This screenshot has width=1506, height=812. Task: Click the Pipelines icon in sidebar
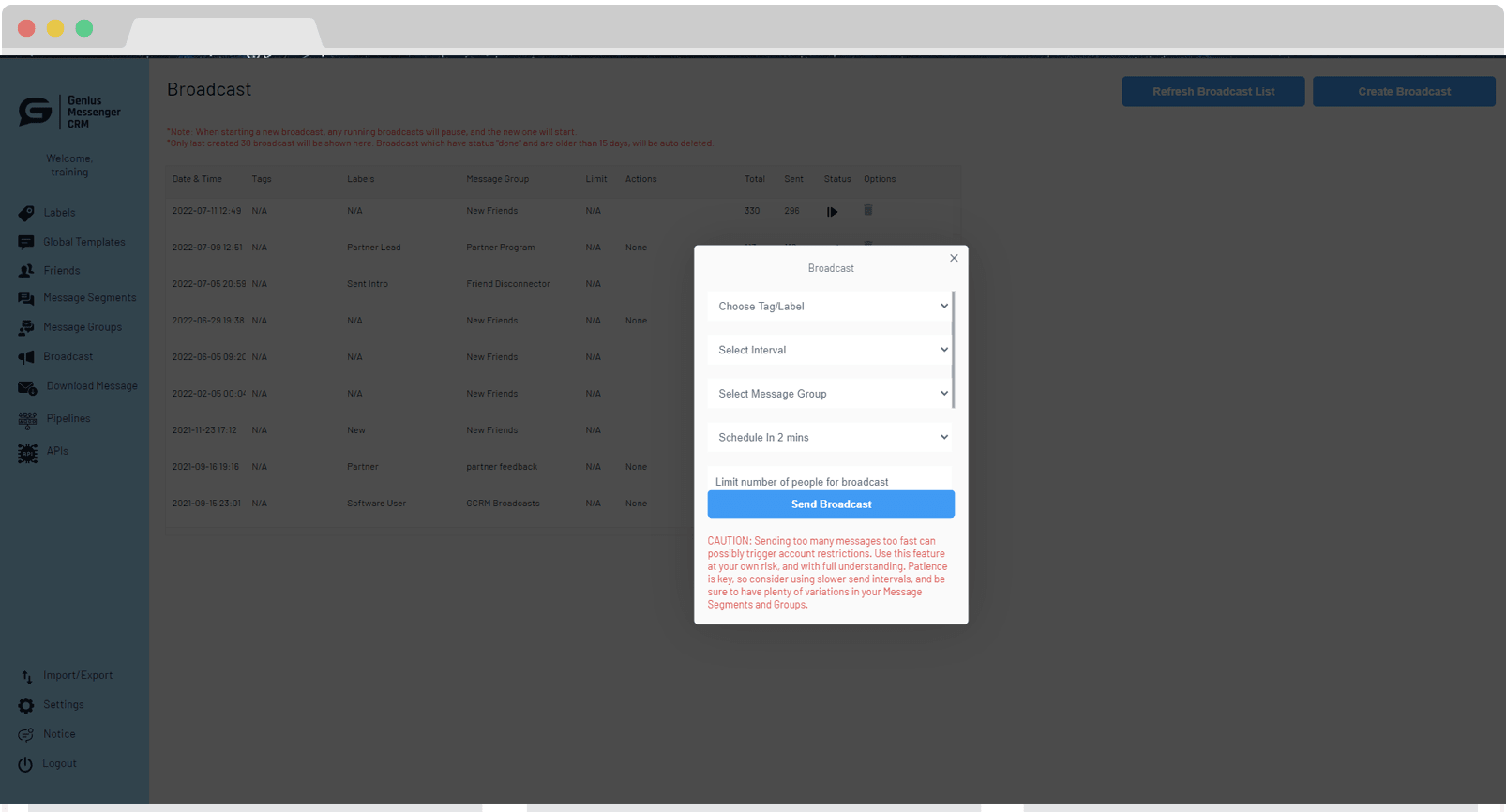point(27,419)
